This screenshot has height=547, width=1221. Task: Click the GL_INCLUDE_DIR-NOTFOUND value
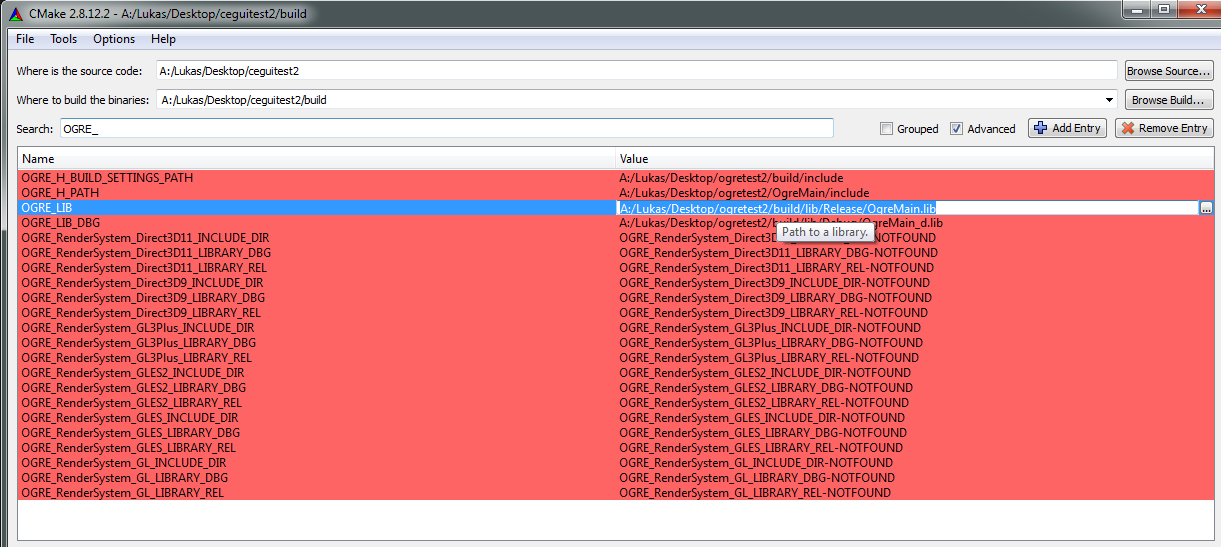[x=756, y=463]
